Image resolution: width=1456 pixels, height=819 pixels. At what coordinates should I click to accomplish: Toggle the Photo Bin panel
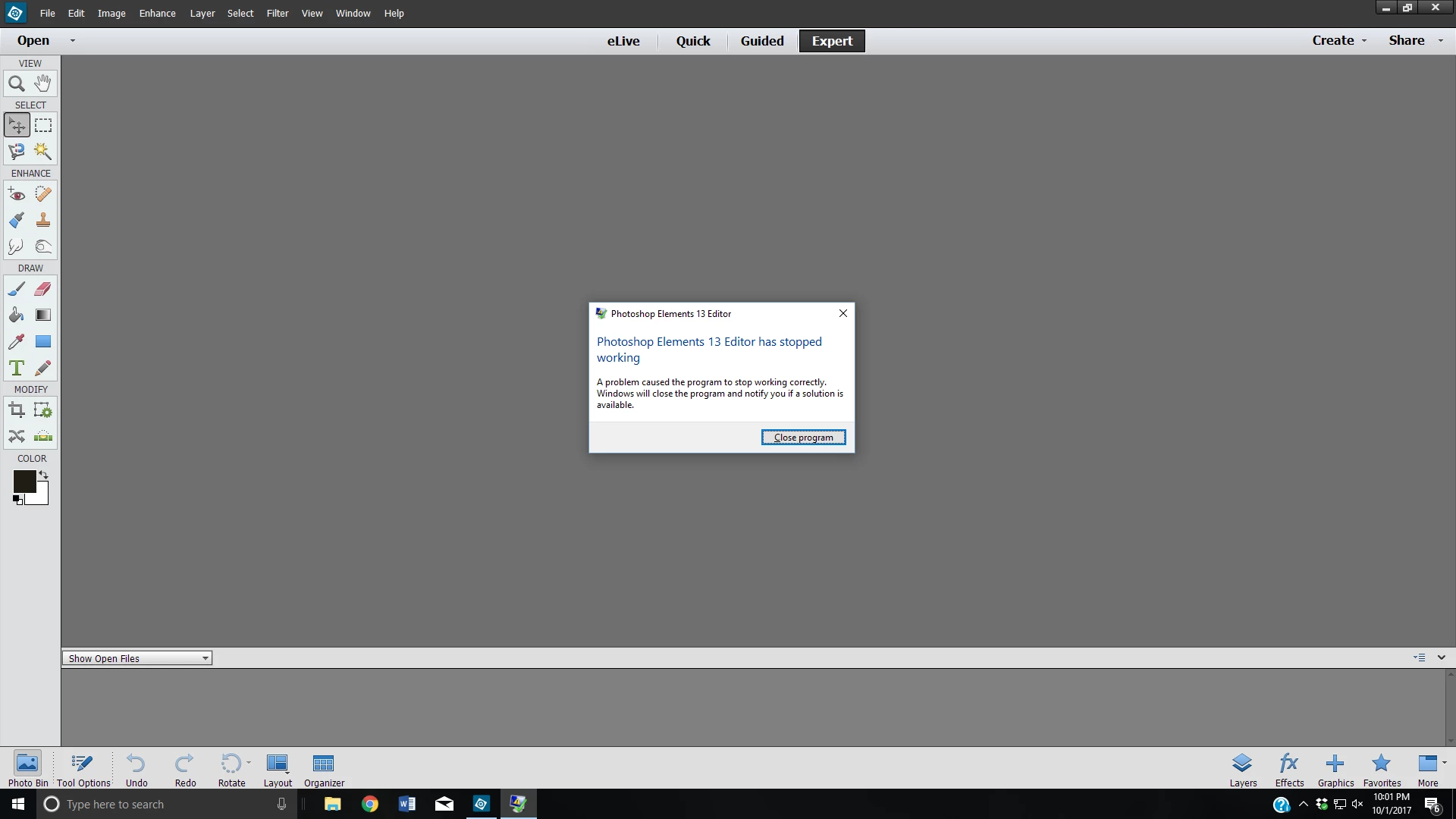(28, 769)
